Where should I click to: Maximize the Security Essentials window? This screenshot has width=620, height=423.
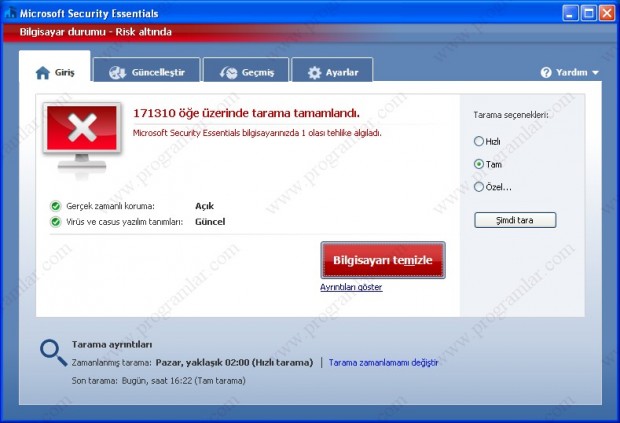[x=588, y=13]
